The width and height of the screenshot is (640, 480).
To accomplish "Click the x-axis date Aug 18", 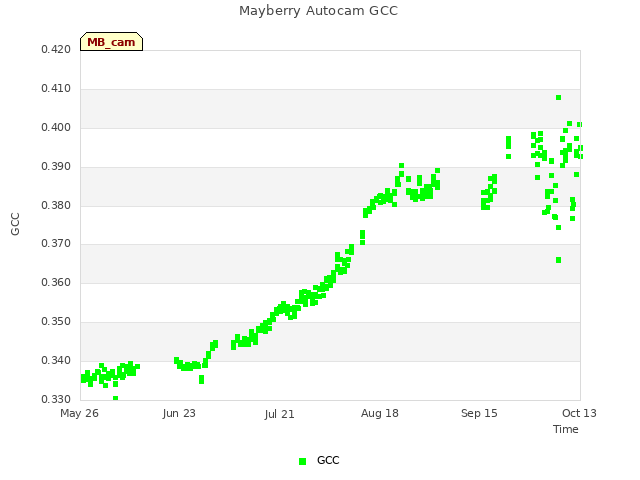I will pyautogui.click(x=380, y=413).
